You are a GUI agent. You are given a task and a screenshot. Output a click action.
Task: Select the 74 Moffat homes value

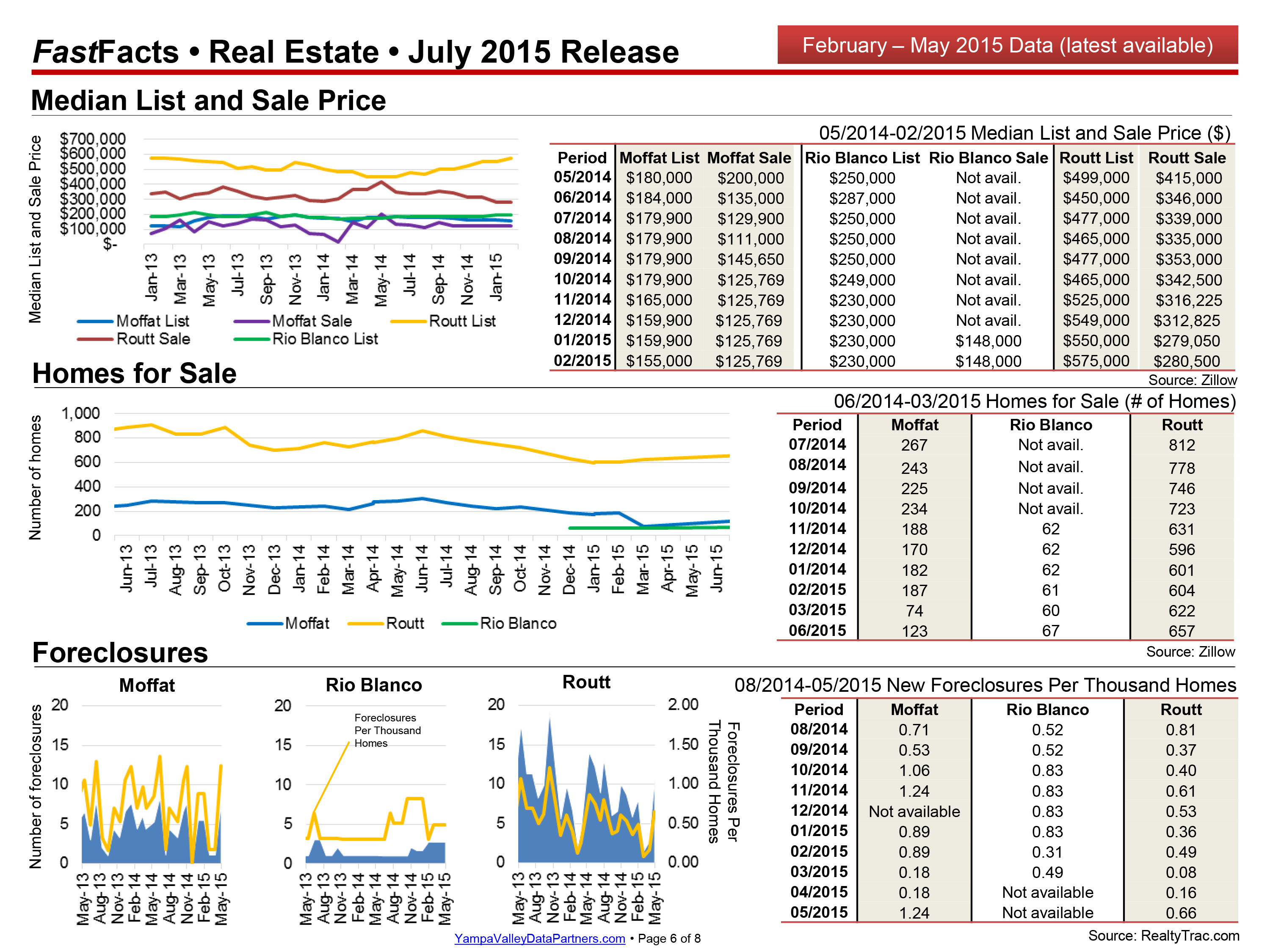click(914, 611)
